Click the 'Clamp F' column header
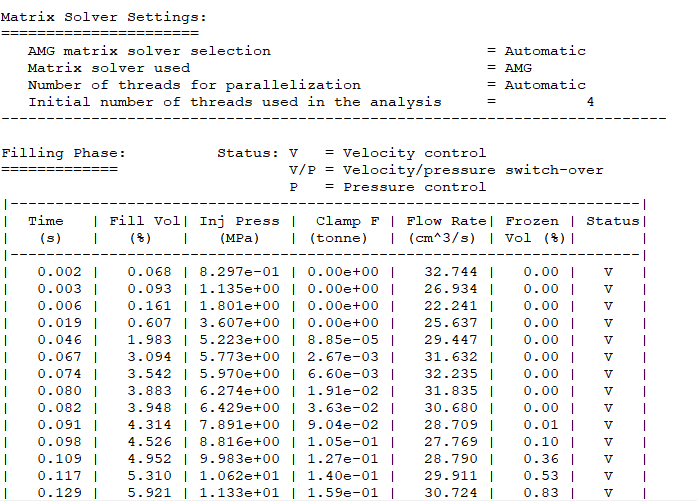This screenshot has height=501, width=698. click(348, 221)
